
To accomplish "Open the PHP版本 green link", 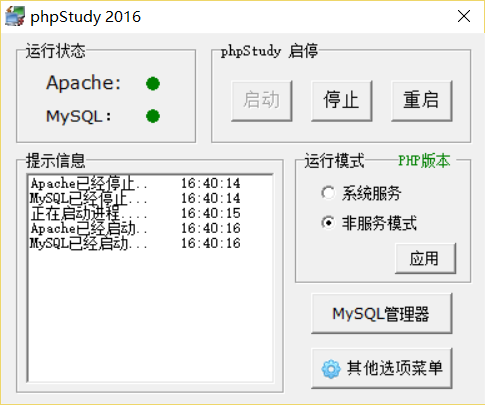I will click(424, 161).
